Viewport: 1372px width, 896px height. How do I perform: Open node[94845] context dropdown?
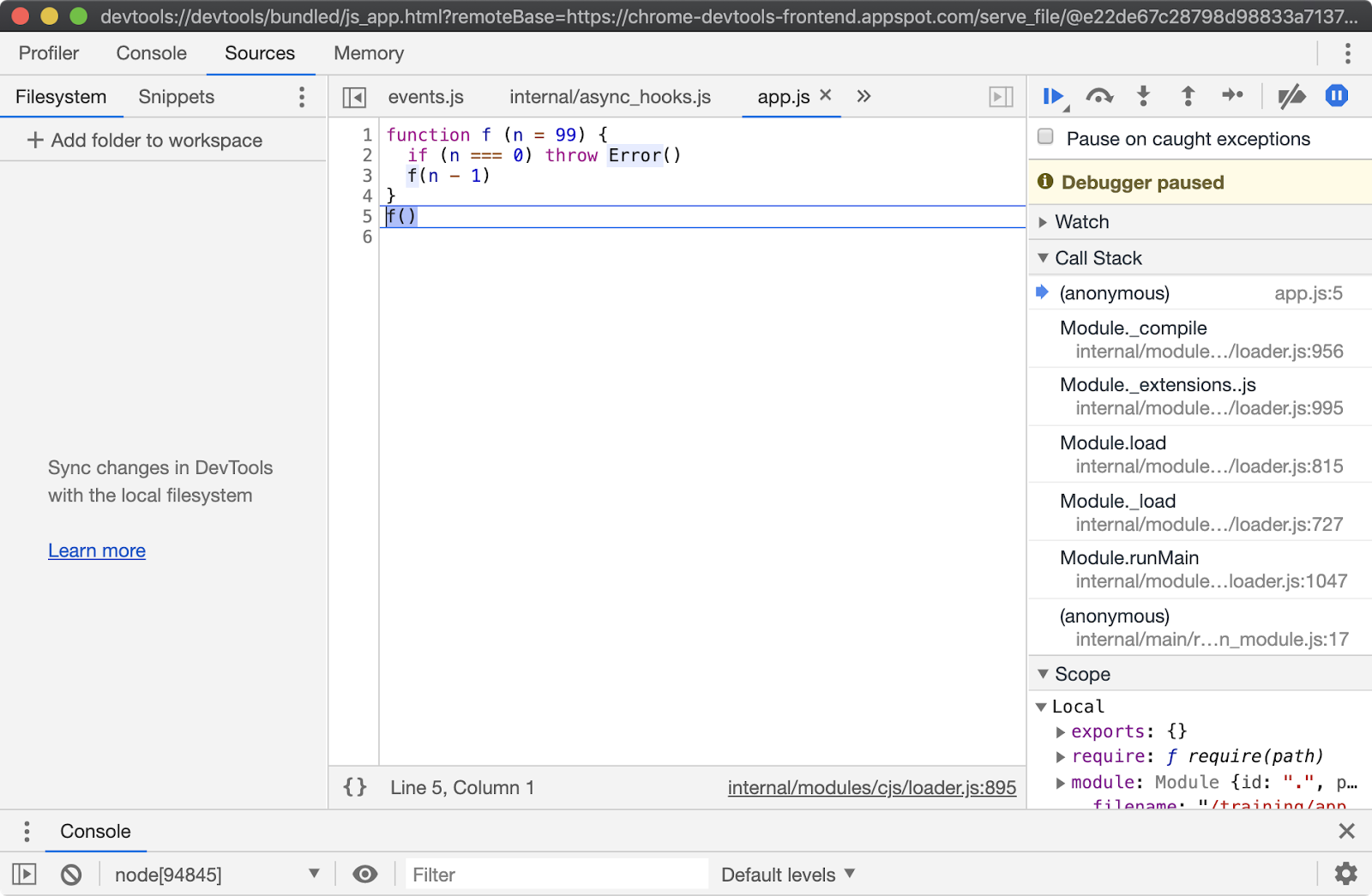coord(217,875)
